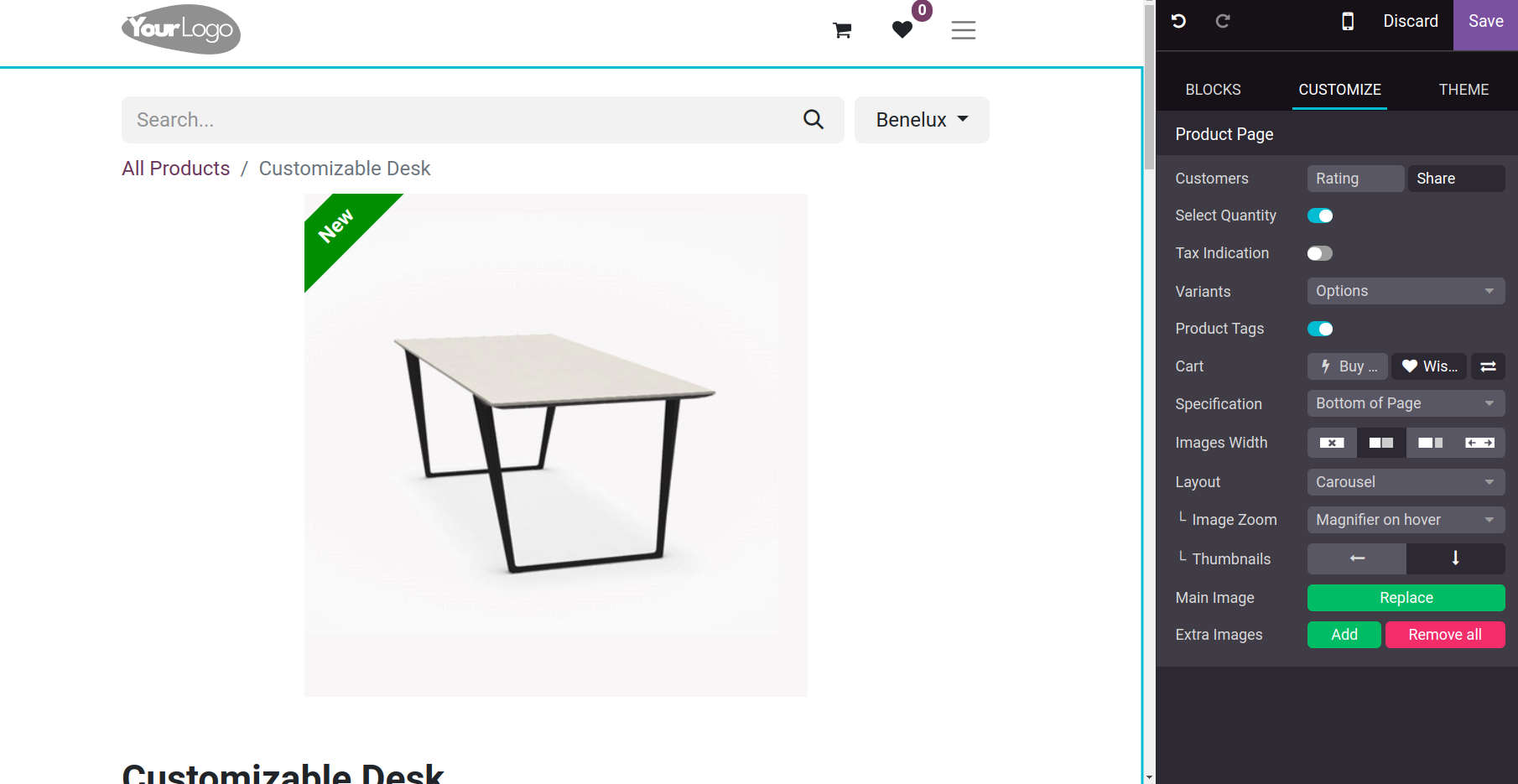The image size is (1518, 784).
Task: Enable the Tax Indication switch
Action: [x=1320, y=253]
